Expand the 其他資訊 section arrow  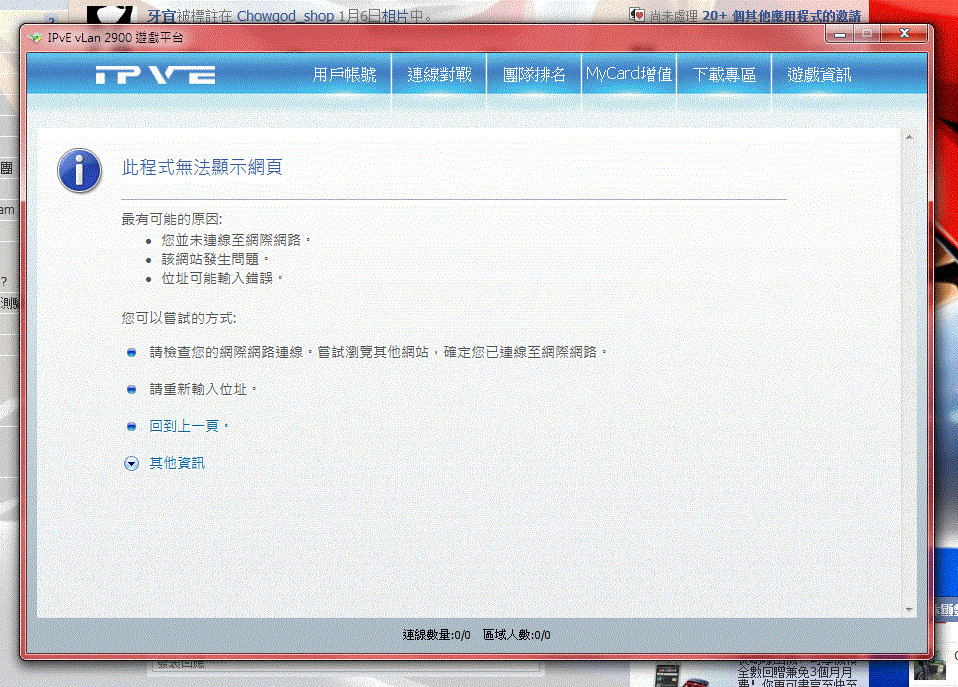click(131, 463)
